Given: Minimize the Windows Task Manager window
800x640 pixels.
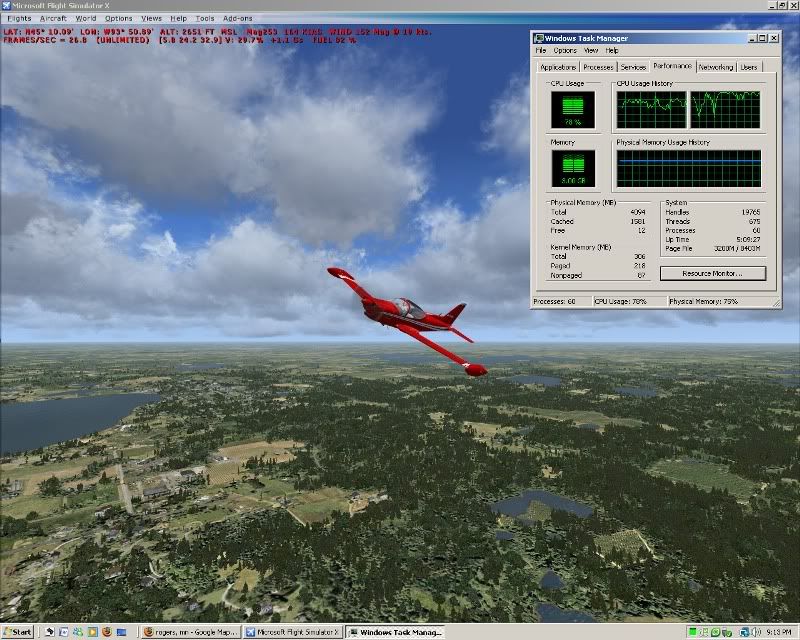Looking at the screenshot, I should click(752, 38).
